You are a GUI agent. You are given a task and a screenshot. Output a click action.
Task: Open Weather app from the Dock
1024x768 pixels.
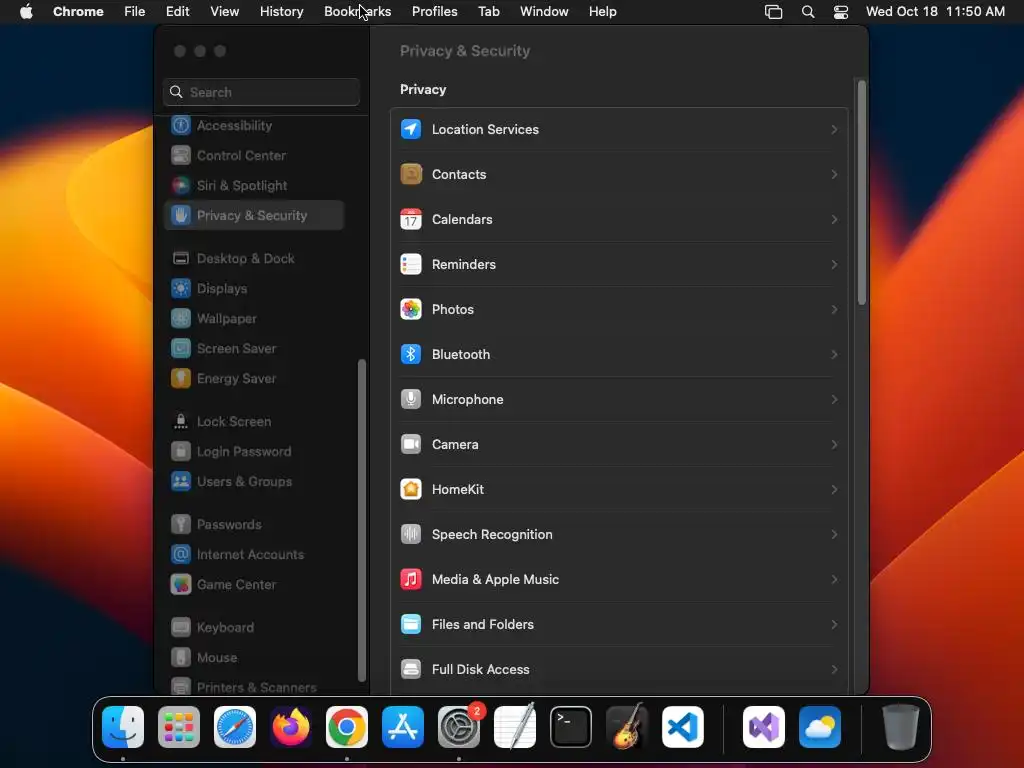tap(820, 727)
